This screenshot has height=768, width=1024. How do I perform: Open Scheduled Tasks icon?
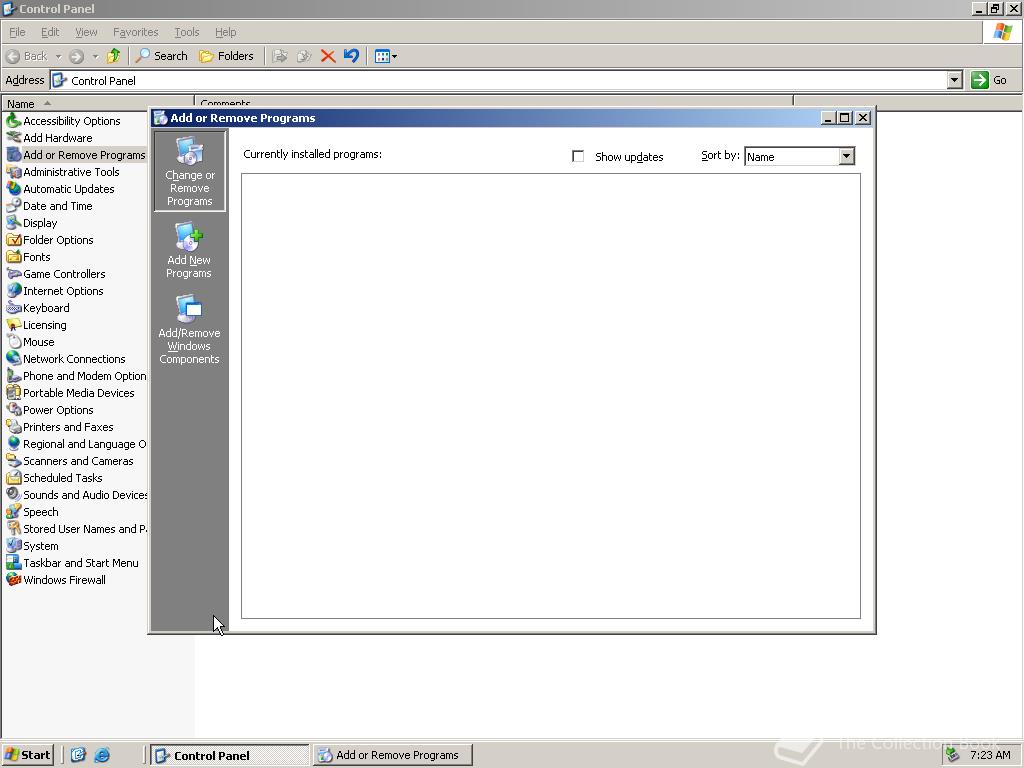14,477
